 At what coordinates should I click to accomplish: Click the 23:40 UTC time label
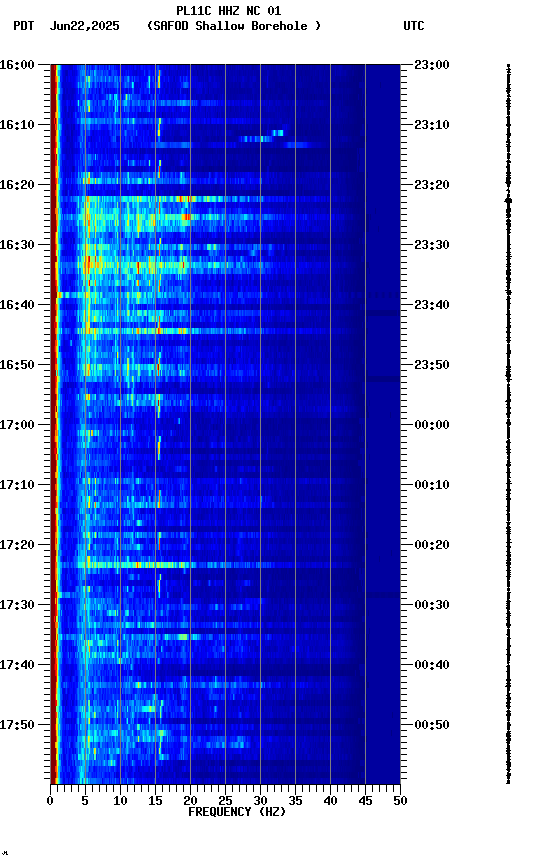(x=432, y=305)
